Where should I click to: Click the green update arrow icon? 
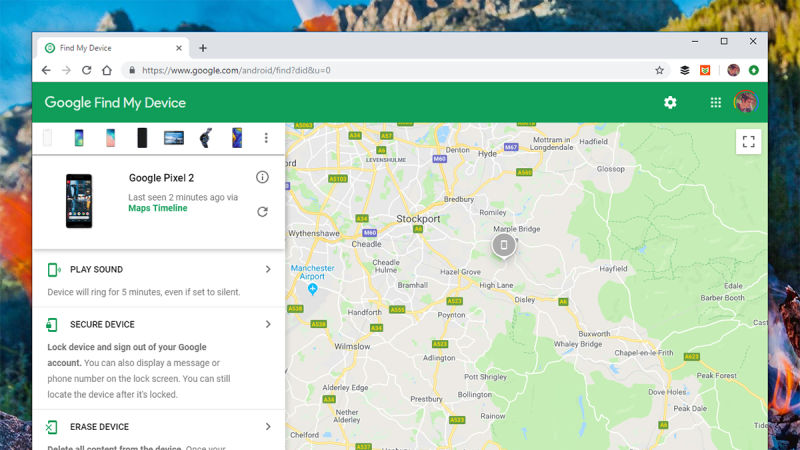754,70
